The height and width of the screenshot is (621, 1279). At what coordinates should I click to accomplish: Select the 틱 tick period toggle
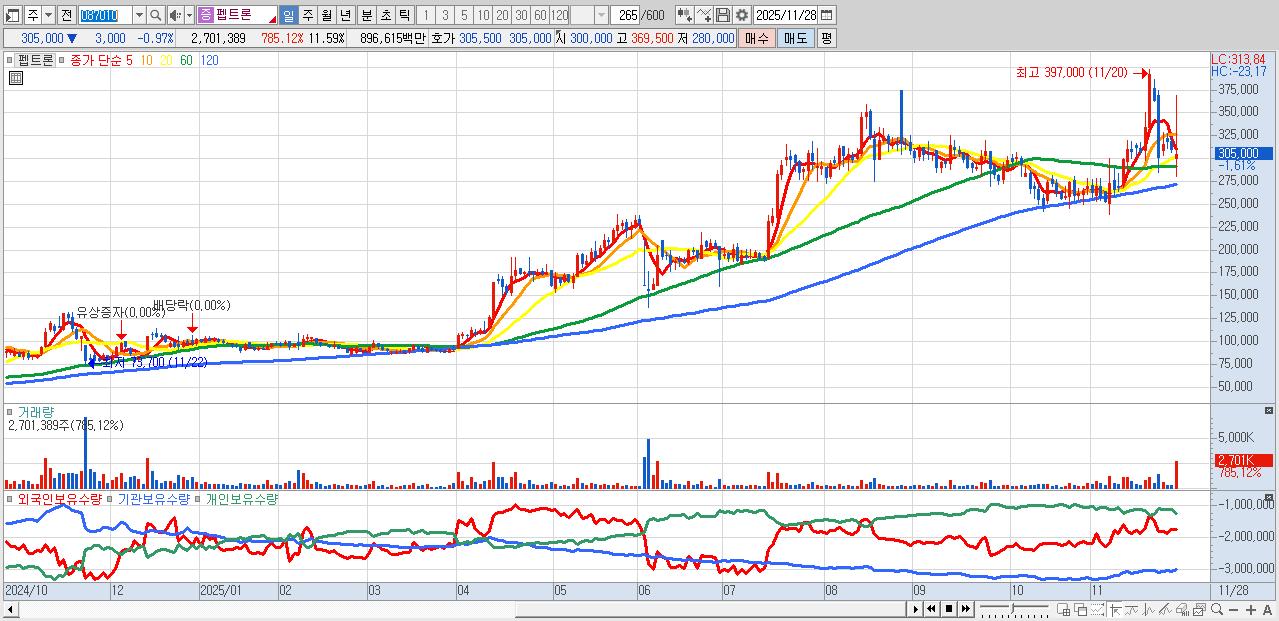404,15
